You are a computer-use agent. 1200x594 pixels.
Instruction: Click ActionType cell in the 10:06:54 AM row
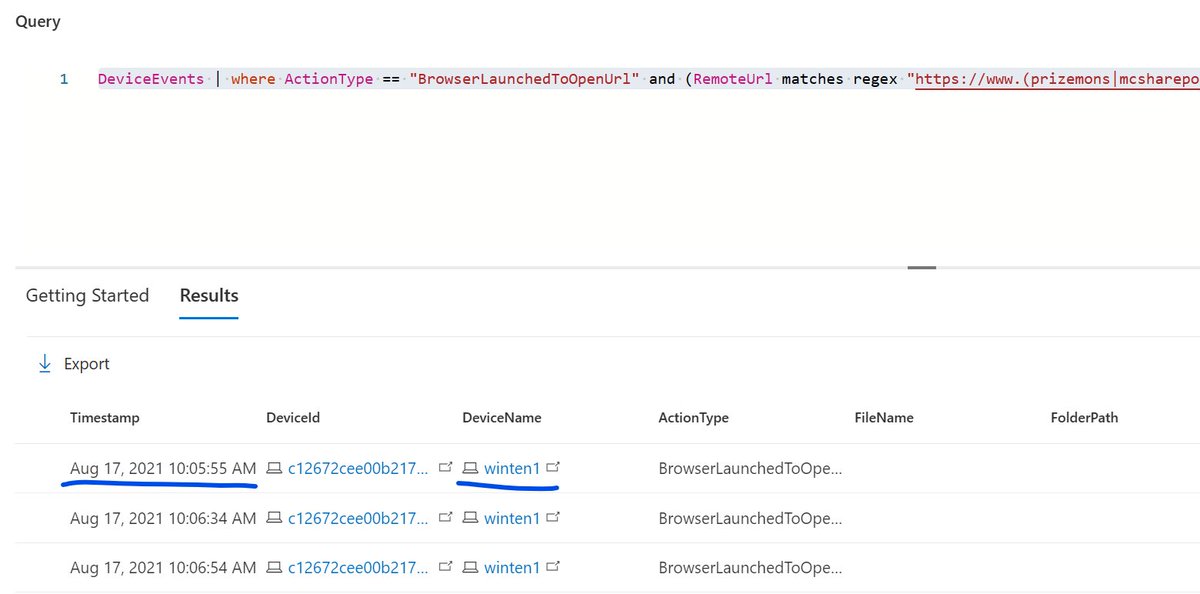click(750, 568)
